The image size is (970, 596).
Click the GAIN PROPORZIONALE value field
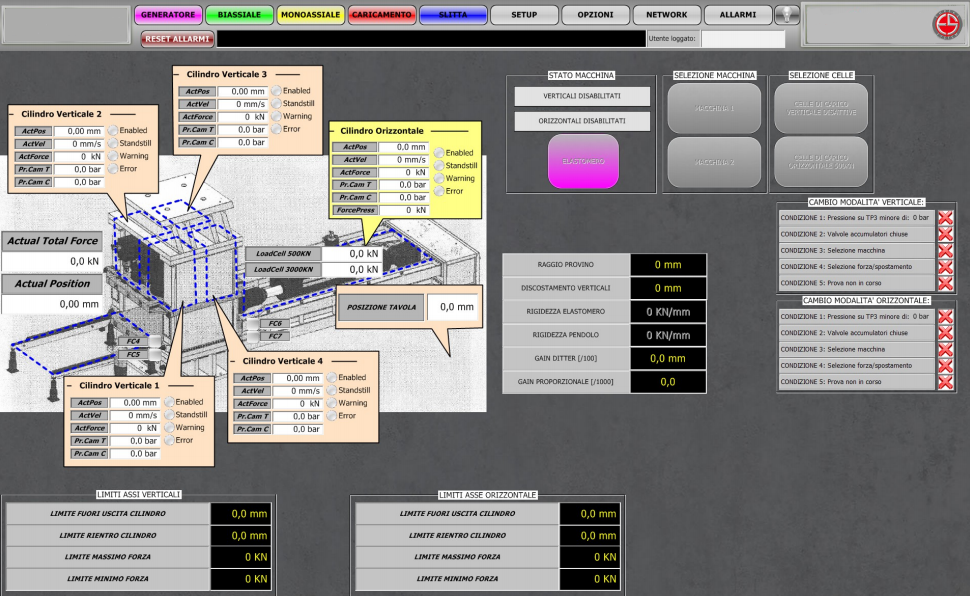(668, 381)
